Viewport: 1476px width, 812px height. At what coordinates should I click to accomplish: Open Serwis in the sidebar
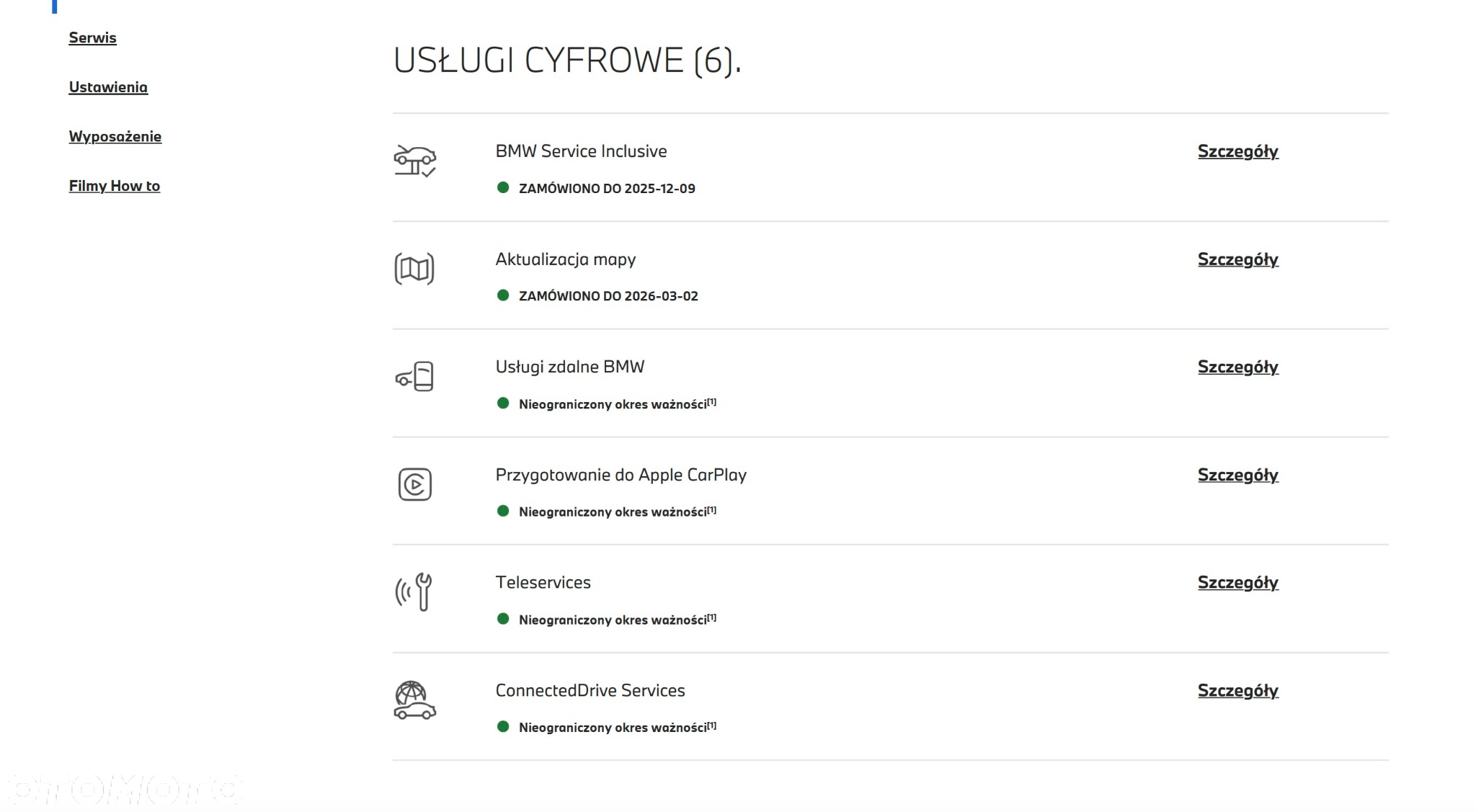[x=92, y=38]
